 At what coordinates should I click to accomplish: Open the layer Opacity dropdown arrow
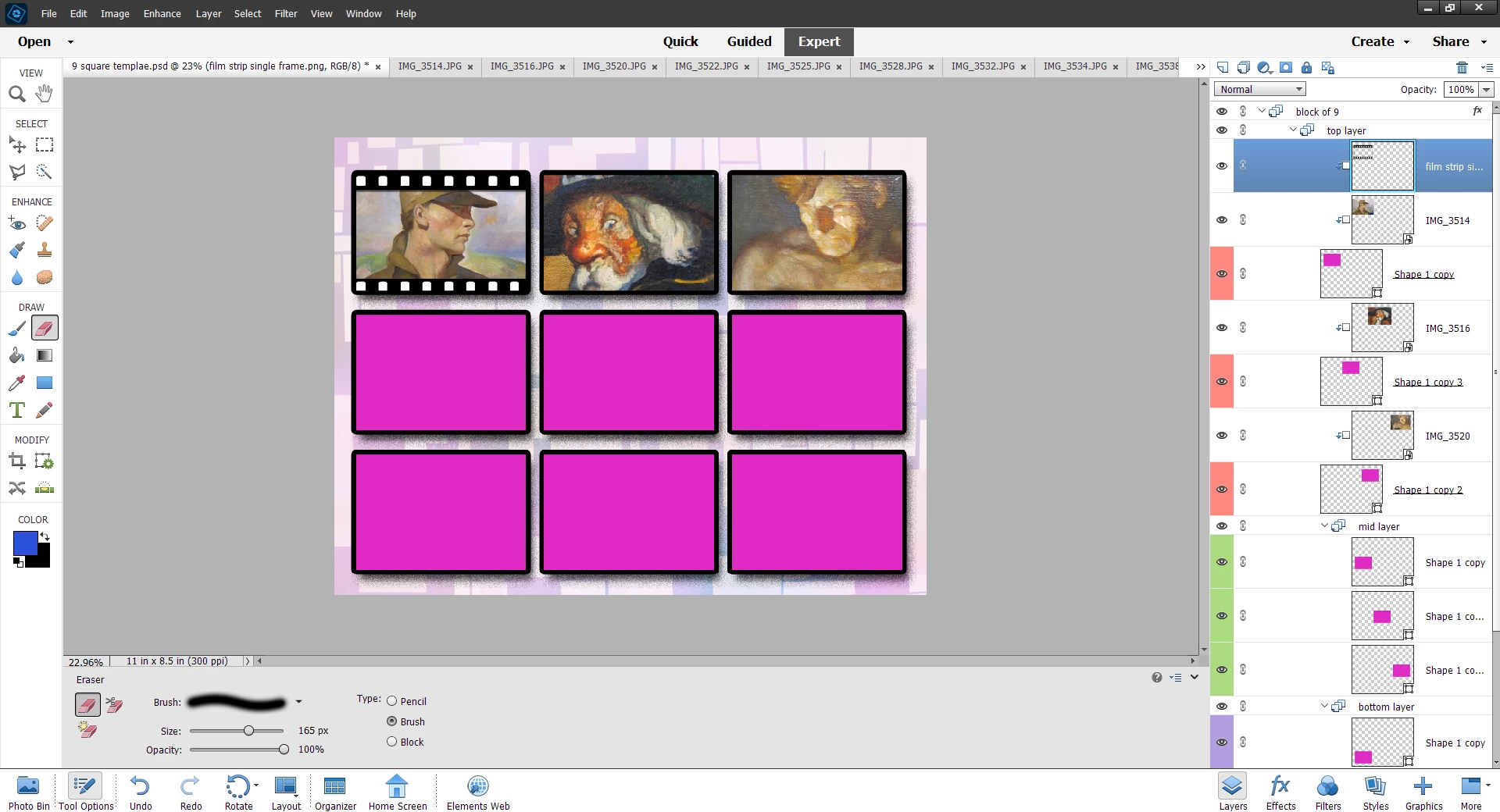coord(1486,90)
